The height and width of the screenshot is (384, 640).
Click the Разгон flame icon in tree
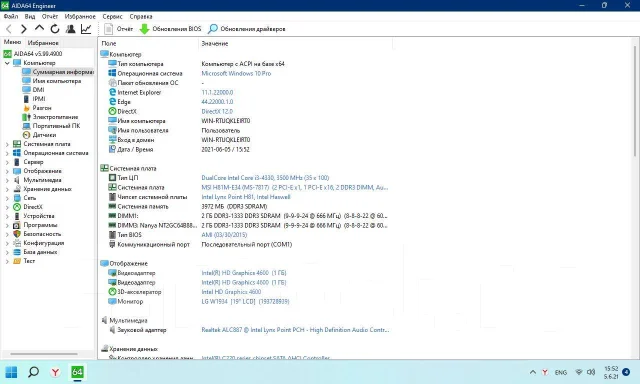27,108
